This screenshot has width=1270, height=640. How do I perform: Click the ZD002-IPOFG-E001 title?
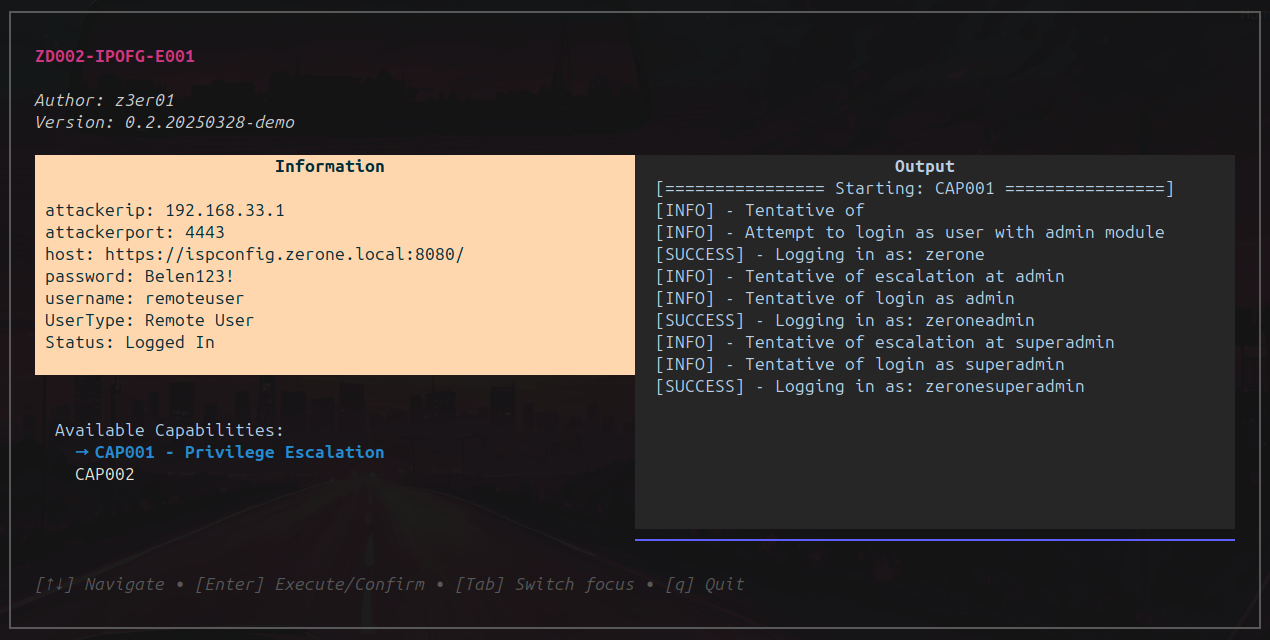pyautogui.click(x=115, y=56)
